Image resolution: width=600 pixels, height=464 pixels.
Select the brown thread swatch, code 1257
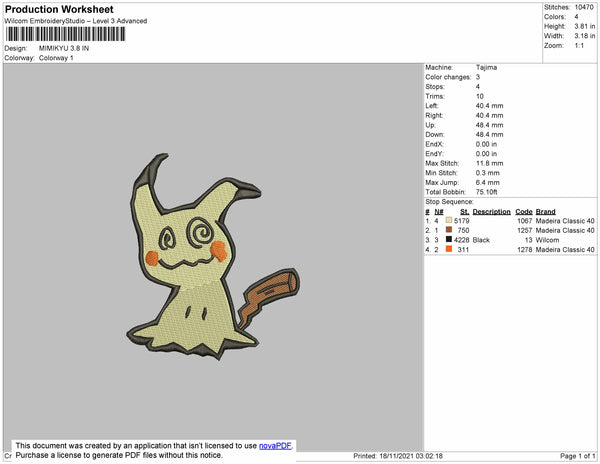449,230
